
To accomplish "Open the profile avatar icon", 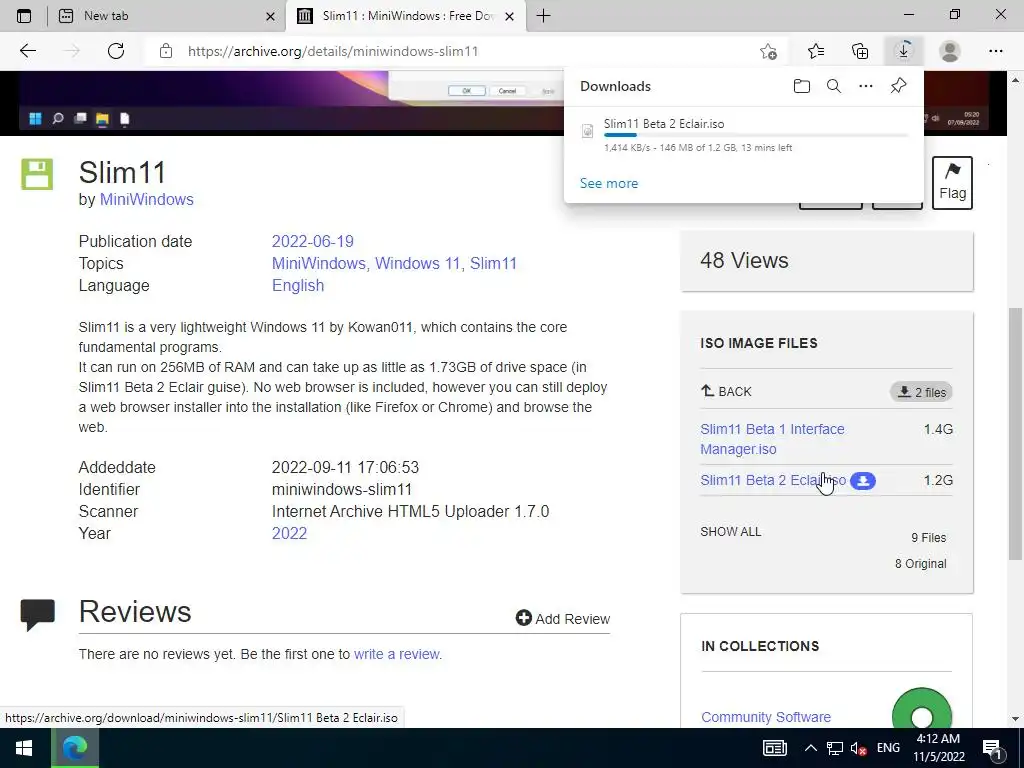I will click(x=950, y=51).
